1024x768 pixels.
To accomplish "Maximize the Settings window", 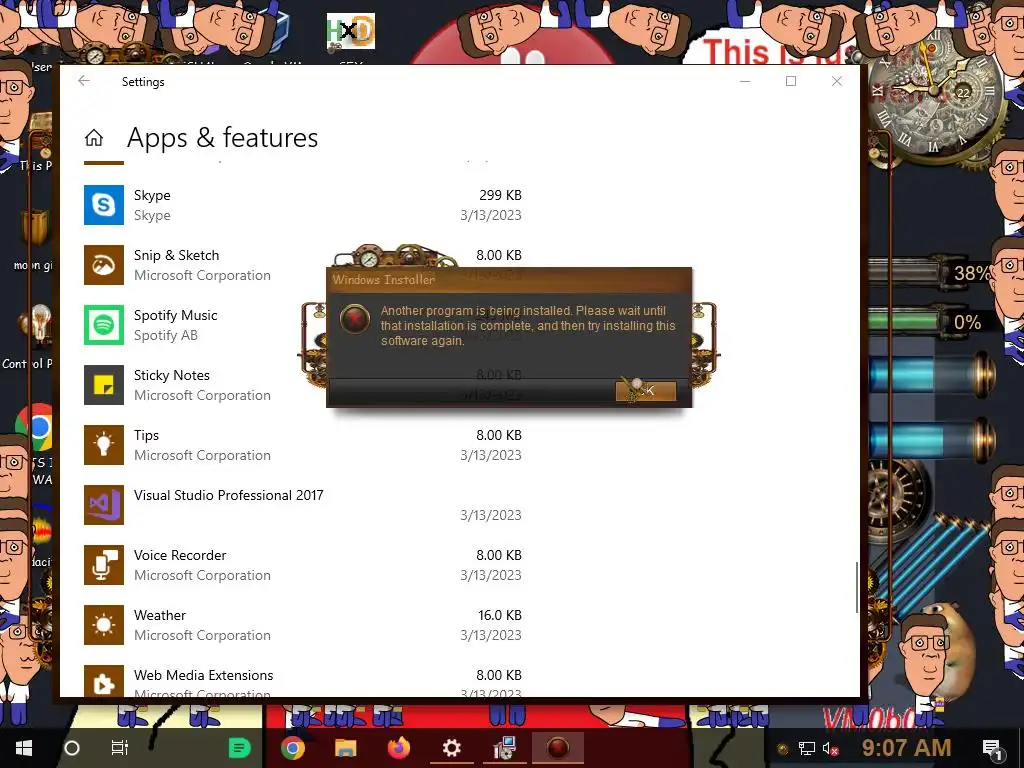I will (x=791, y=81).
